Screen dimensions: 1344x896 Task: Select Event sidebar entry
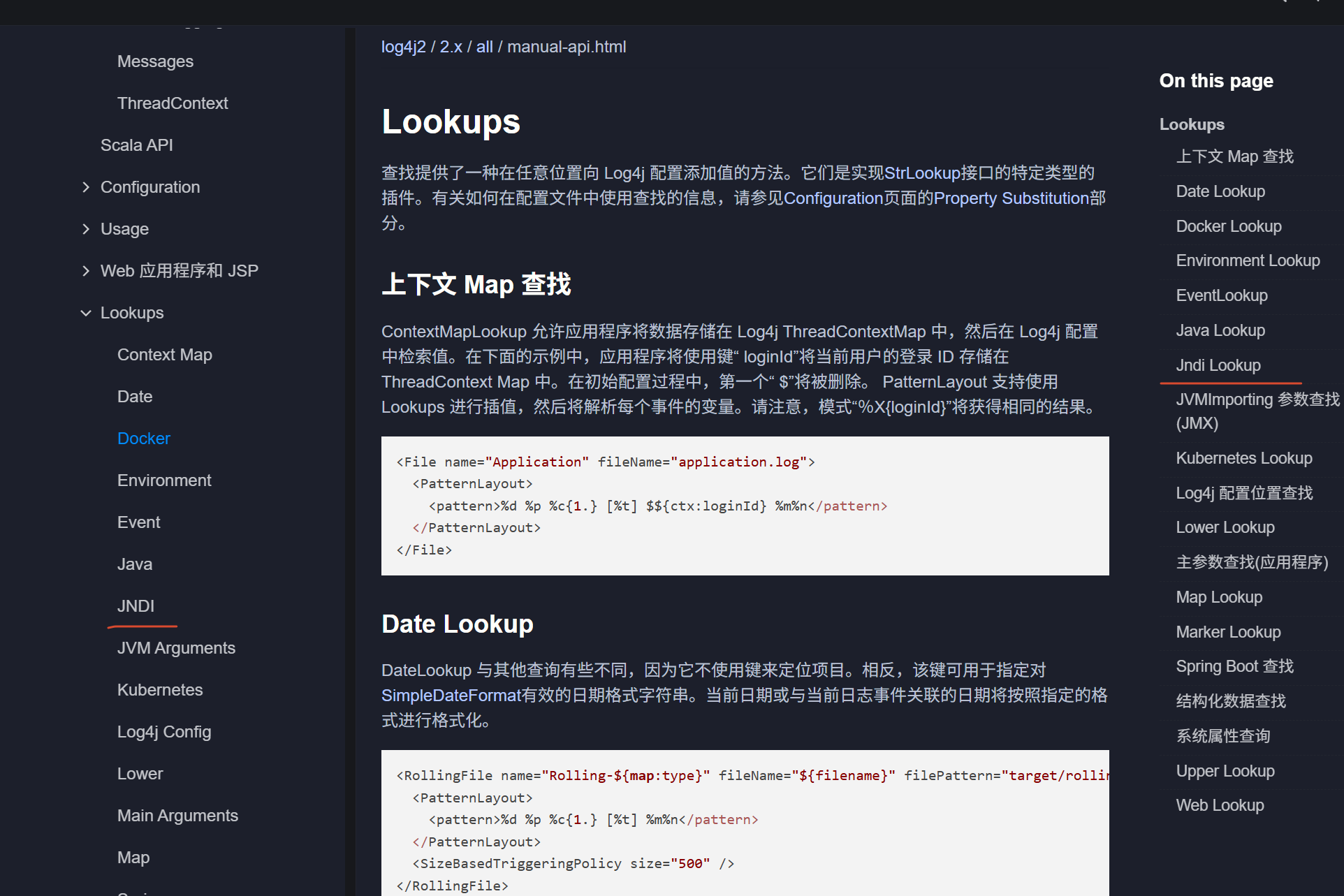point(138,522)
